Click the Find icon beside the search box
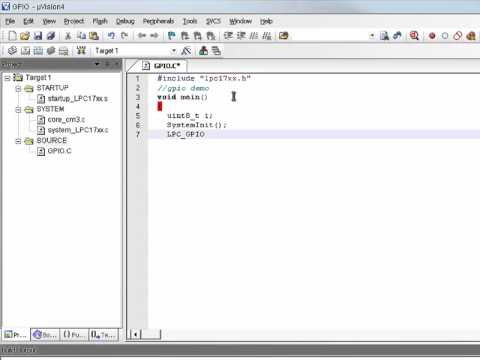Screen dimensions: 480x360 point(384,36)
